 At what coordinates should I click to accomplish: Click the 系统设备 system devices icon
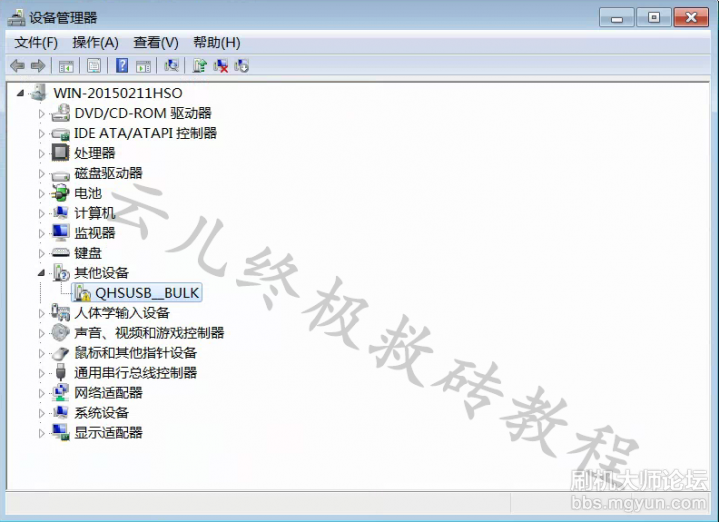click(61, 412)
